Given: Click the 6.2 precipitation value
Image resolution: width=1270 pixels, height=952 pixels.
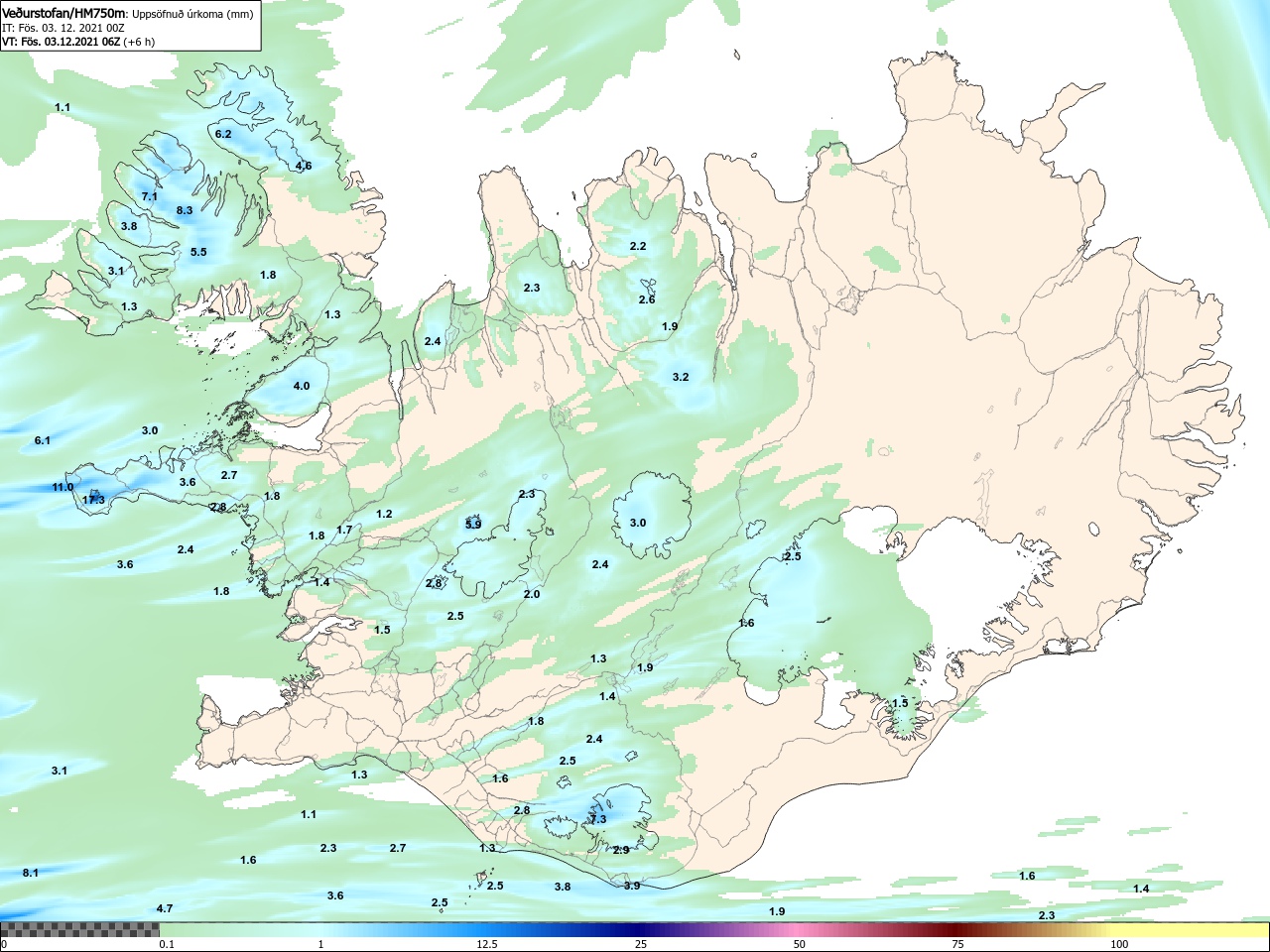Looking at the screenshot, I should [223, 134].
